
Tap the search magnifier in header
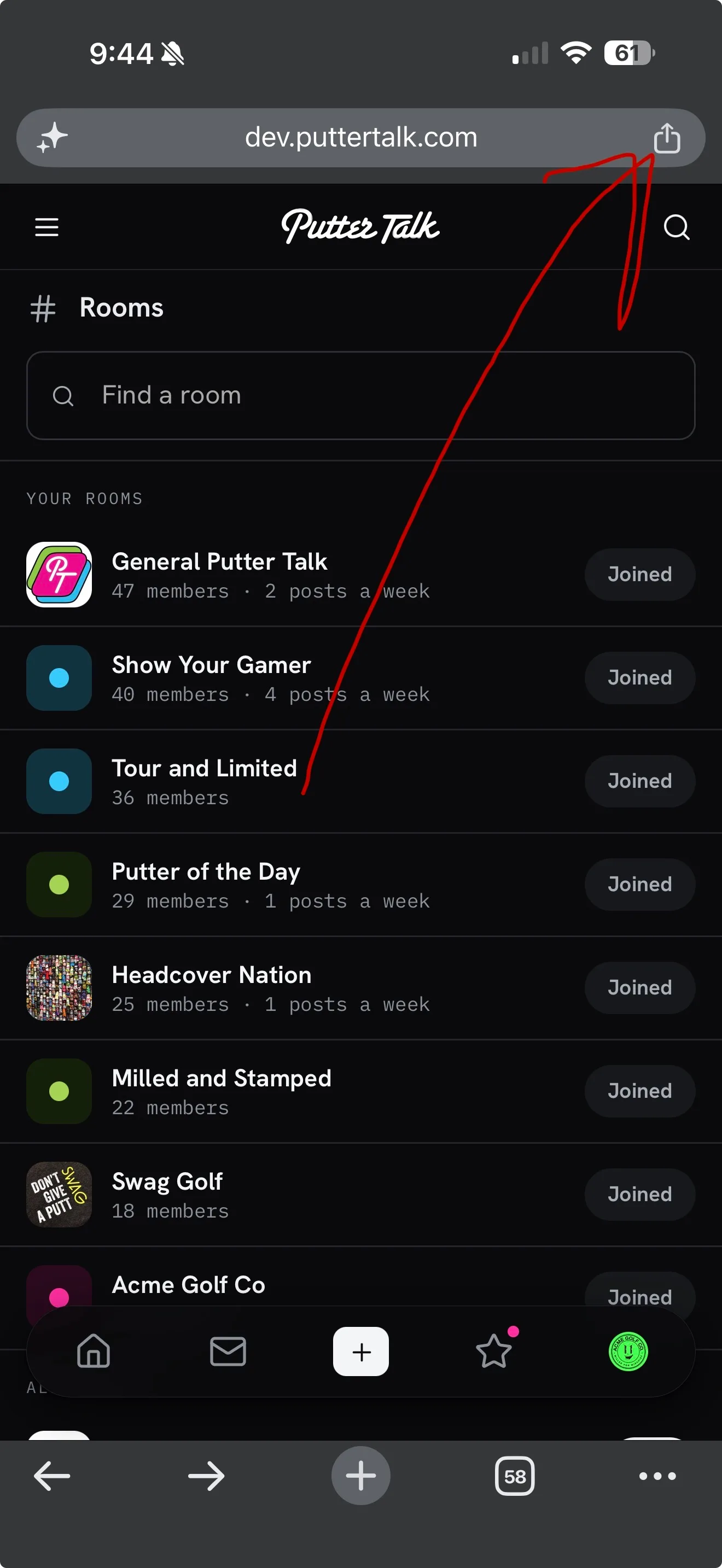[x=676, y=227]
